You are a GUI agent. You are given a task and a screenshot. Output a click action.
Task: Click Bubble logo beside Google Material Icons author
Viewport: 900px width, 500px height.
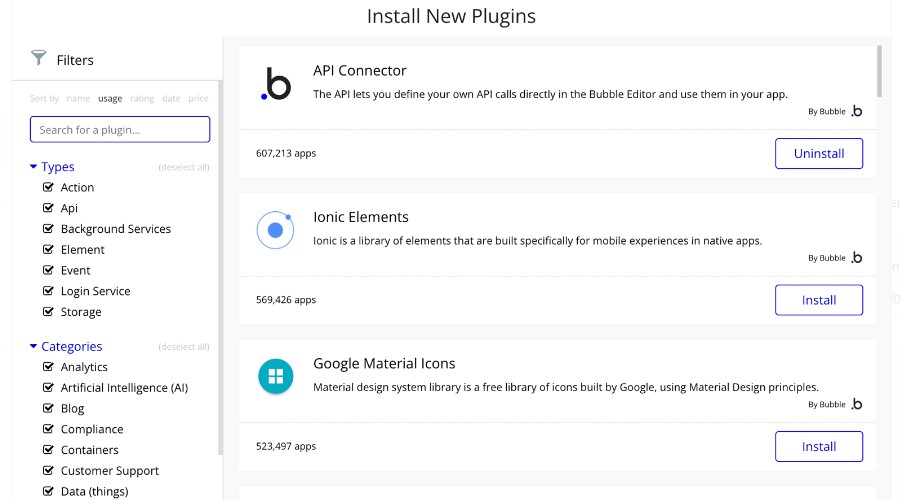(856, 404)
